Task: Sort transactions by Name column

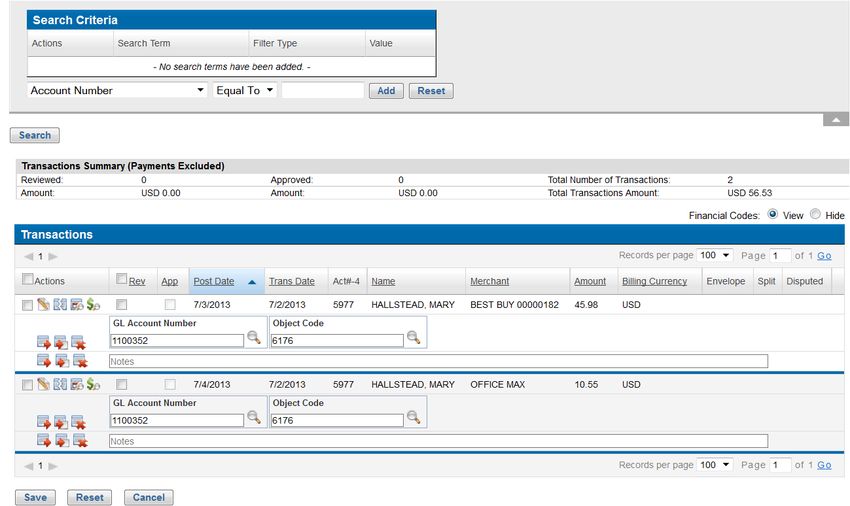Action: (x=383, y=281)
